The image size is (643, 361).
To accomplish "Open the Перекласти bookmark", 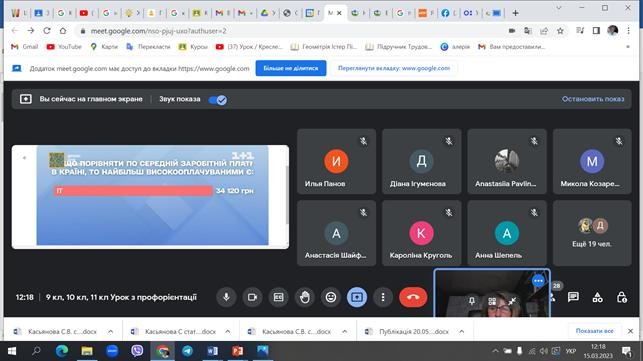I will pos(148,47).
